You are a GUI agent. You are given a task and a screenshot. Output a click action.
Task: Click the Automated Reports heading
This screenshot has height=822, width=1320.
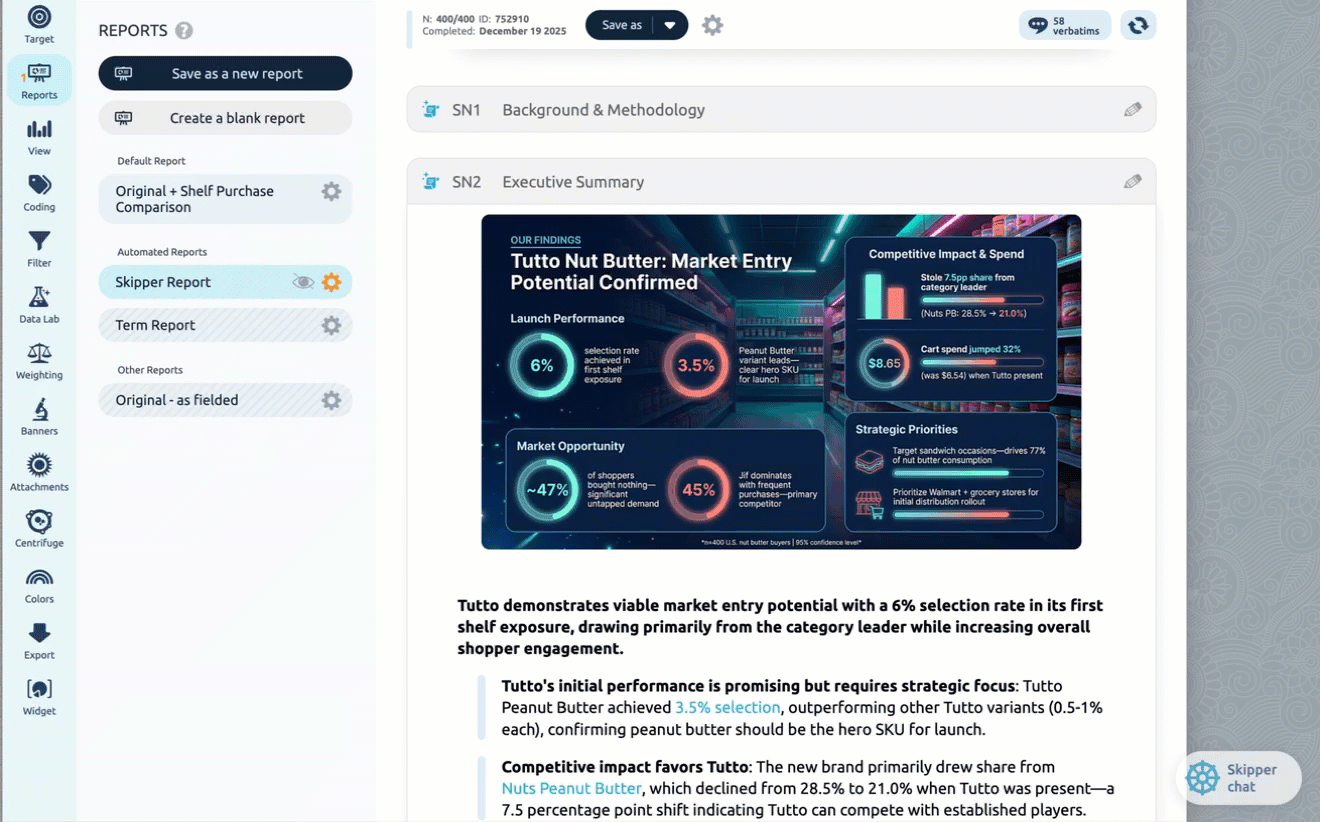click(162, 252)
